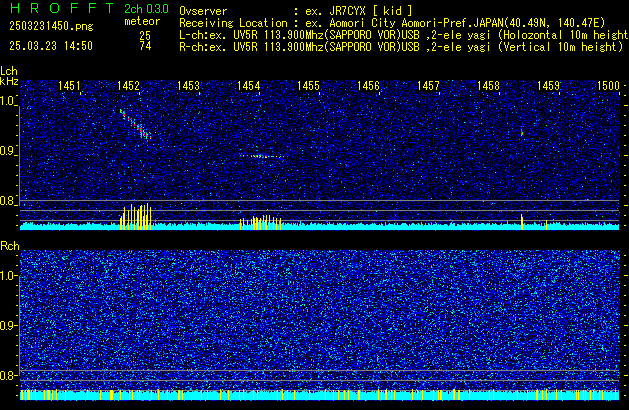The width and height of the screenshot is (629, 410).
Task: Click the tall yellow power bar after 1458
Action: pos(522,222)
